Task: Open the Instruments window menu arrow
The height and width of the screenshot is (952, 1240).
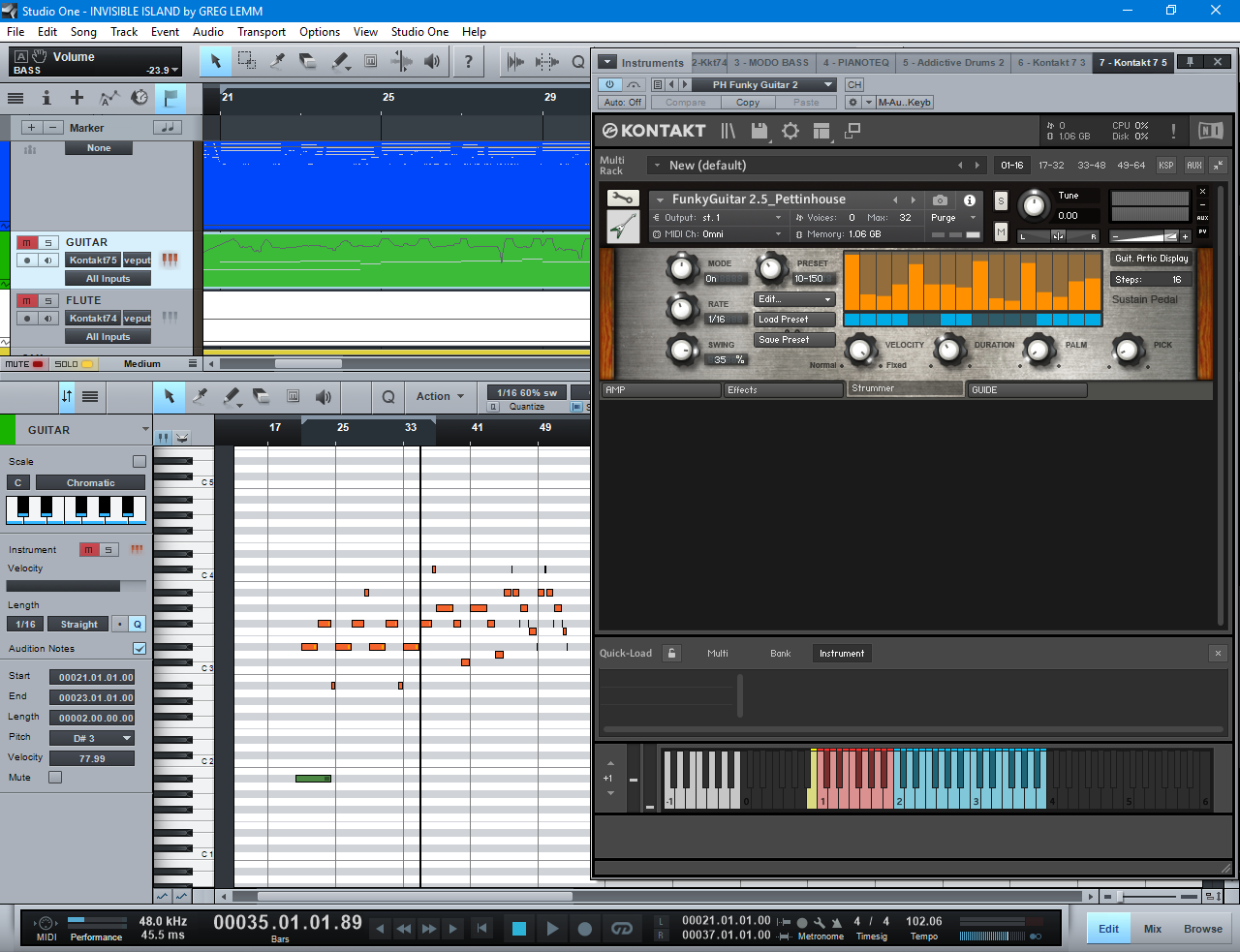Action: [607, 62]
